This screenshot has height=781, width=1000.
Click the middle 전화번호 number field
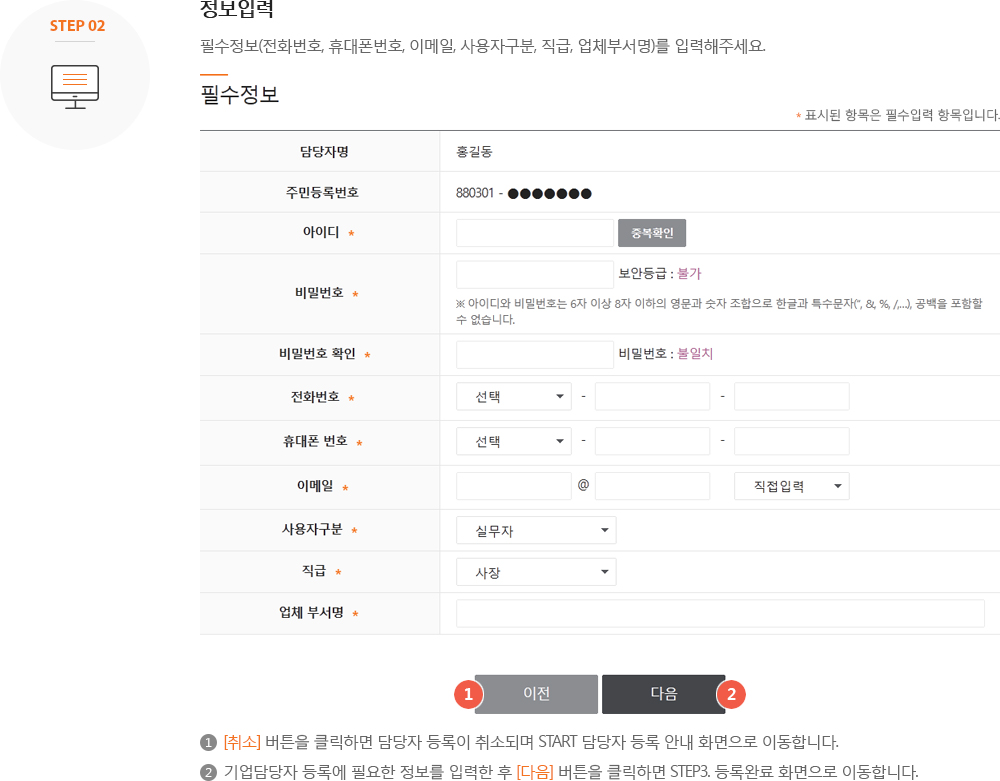pos(652,396)
